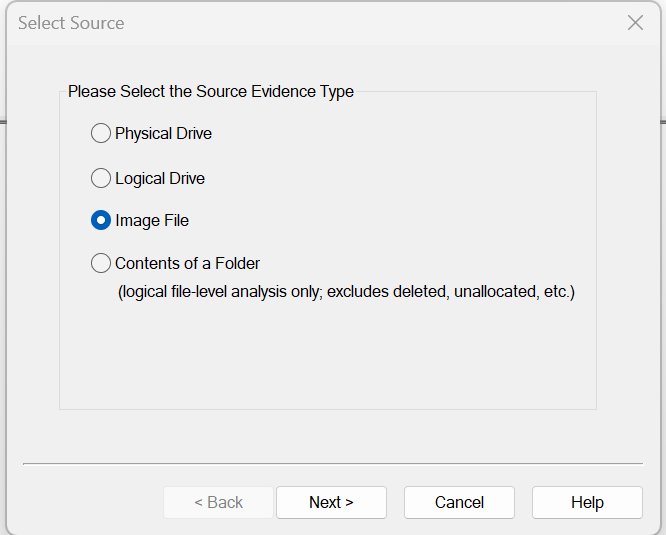This screenshot has width=666, height=535.
Task: Choose the Logical Drive radio option
Action: [x=101, y=178]
